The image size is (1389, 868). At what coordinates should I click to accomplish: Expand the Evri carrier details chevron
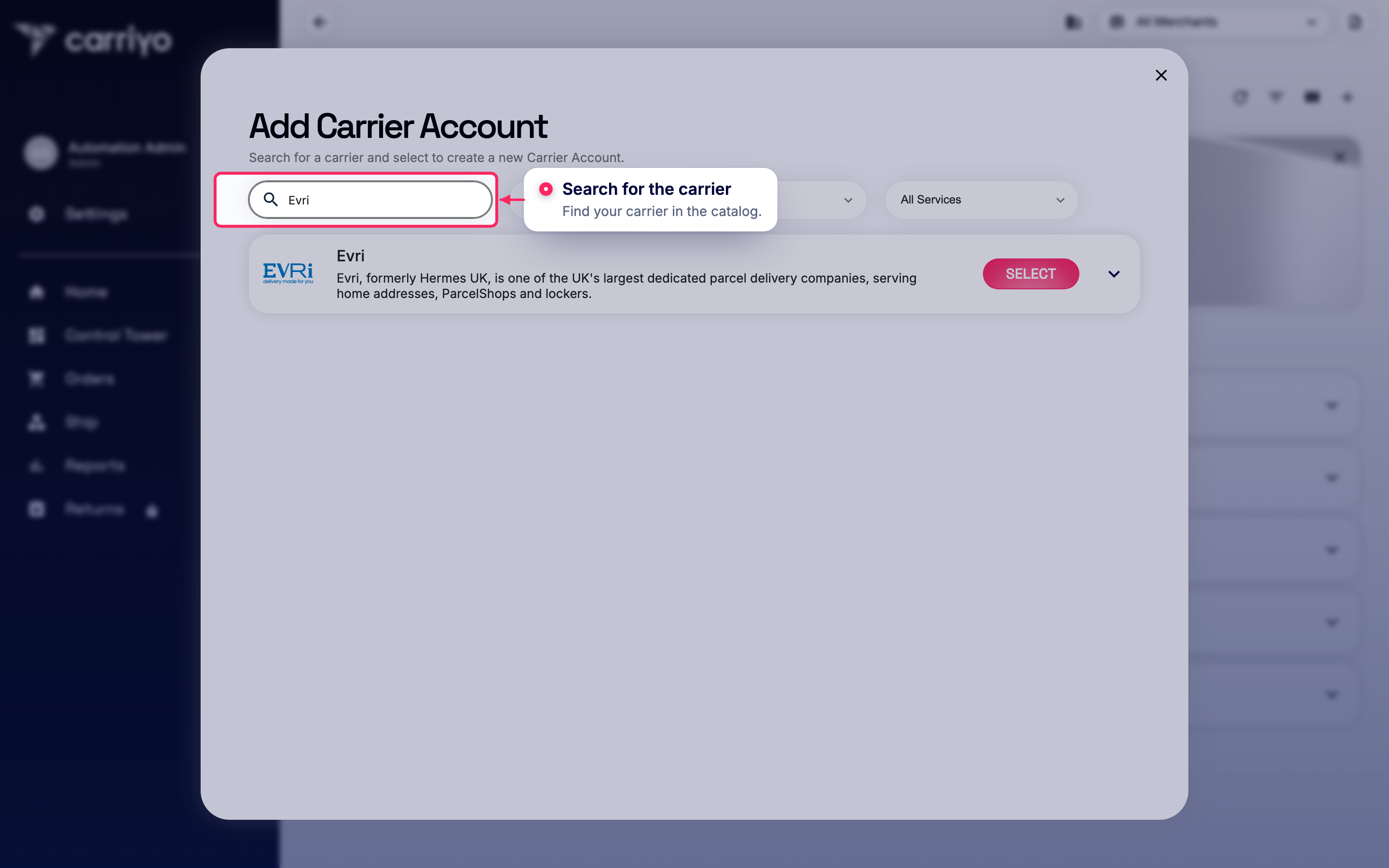[1114, 274]
